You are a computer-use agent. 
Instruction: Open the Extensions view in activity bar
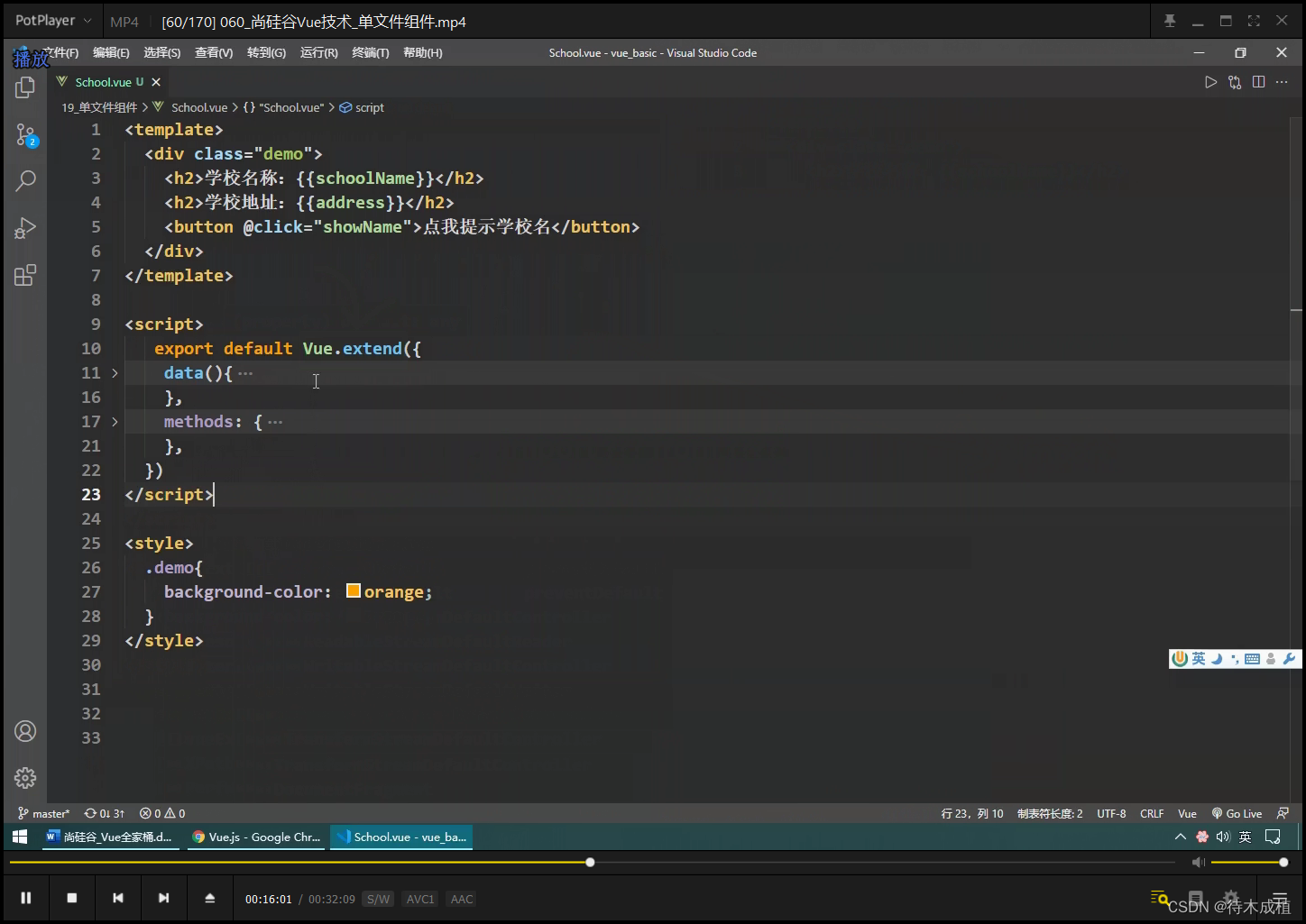pos(25,275)
